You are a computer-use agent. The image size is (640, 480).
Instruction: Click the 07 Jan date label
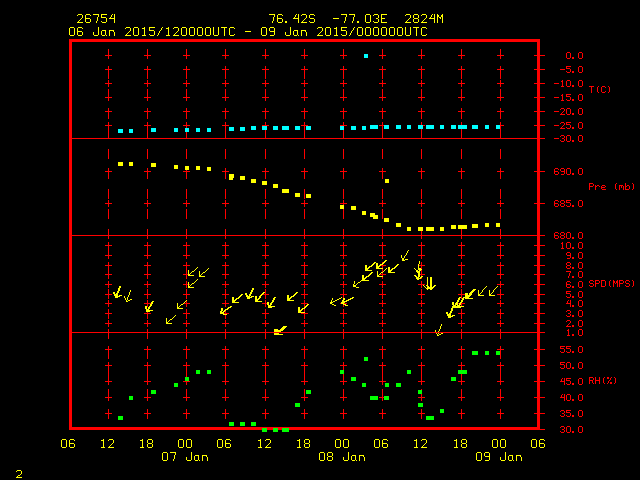coord(185,457)
